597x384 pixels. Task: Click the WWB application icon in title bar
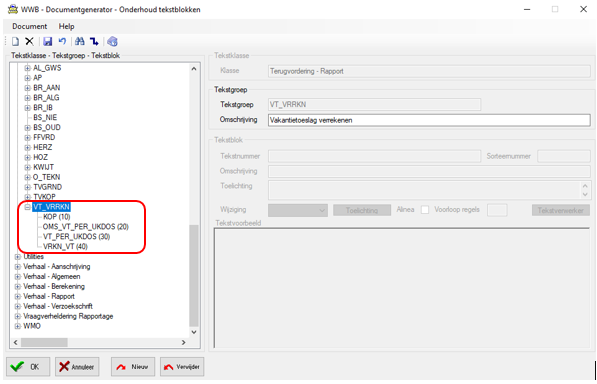point(13,9)
